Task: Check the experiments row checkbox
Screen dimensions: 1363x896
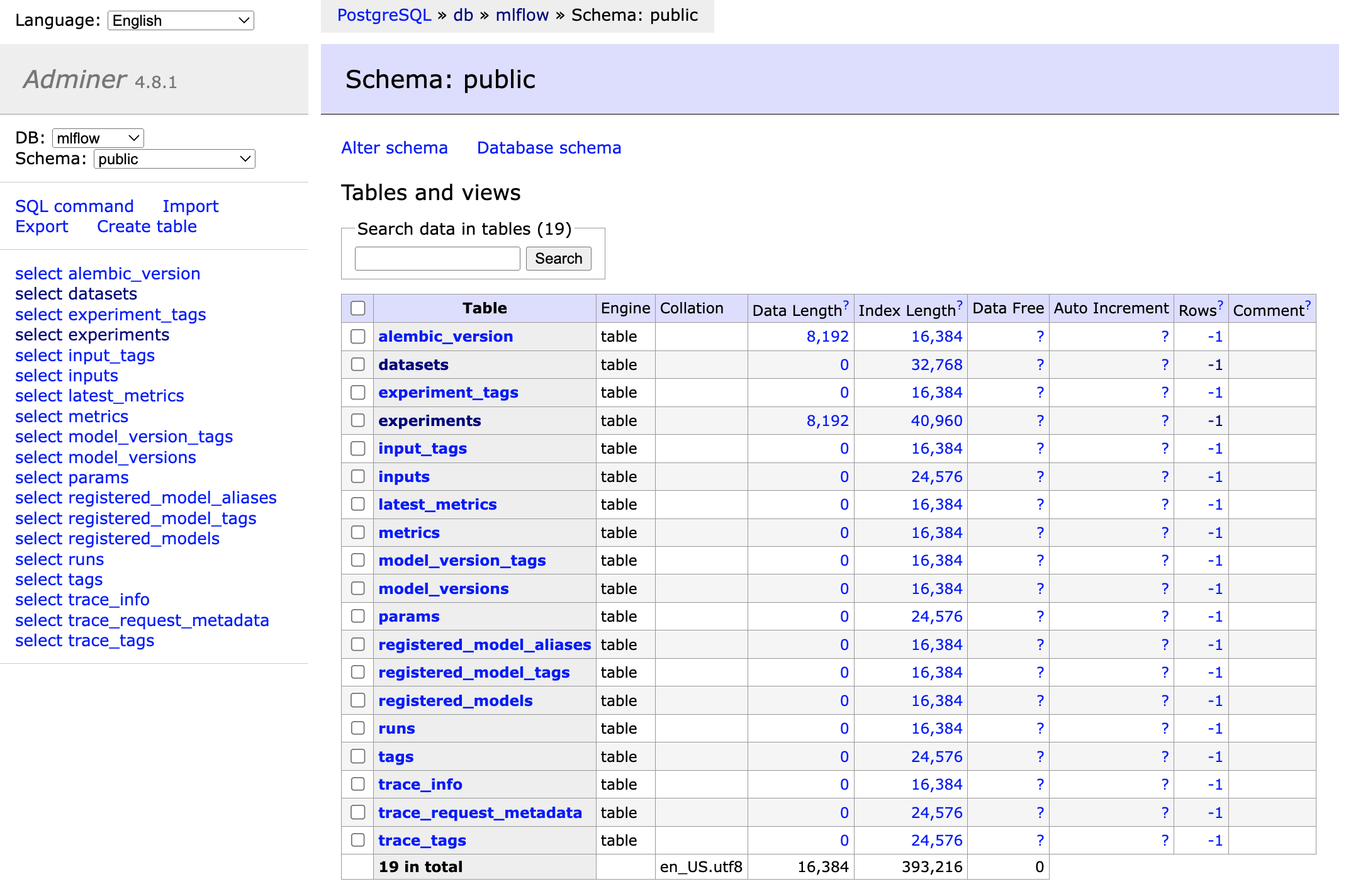Action: 358,420
